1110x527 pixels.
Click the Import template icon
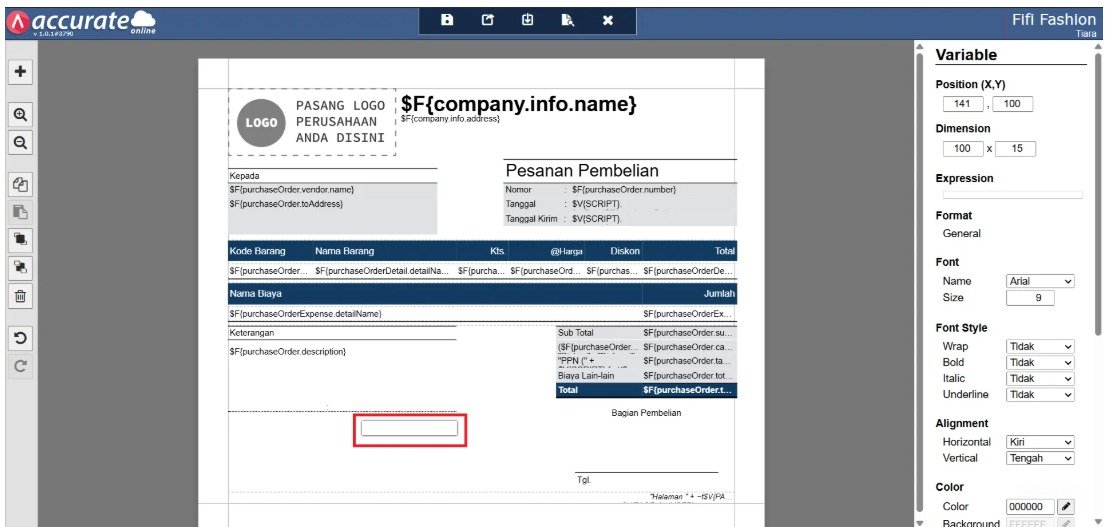(x=527, y=21)
